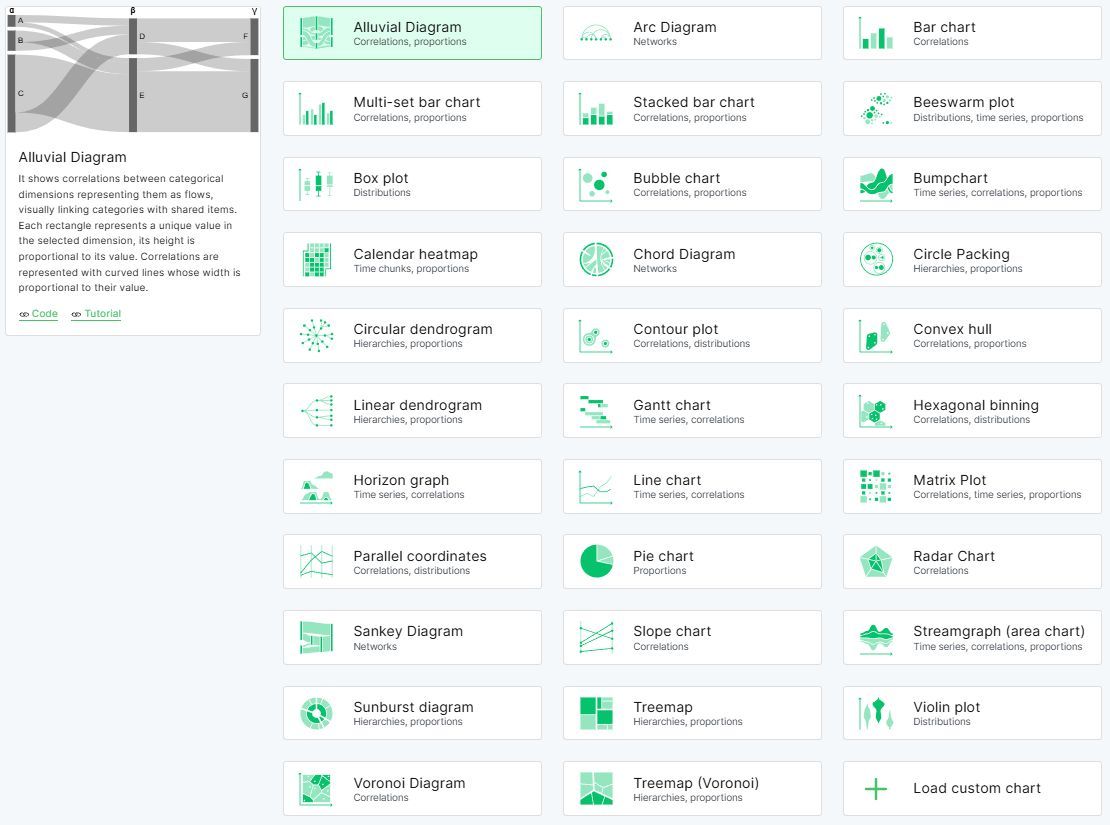Click the Matrix Plot icon
This screenshot has height=825, width=1110.
(x=876, y=487)
